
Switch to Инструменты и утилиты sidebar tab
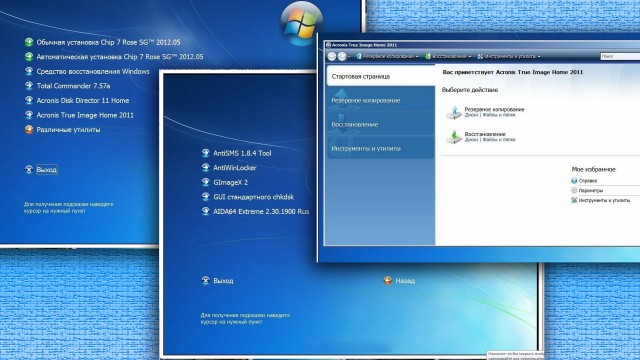[381, 149]
